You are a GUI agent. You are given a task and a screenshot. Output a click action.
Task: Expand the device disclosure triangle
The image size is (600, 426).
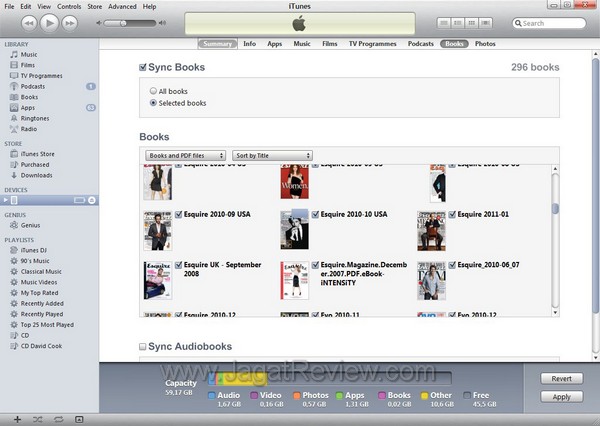(5, 200)
